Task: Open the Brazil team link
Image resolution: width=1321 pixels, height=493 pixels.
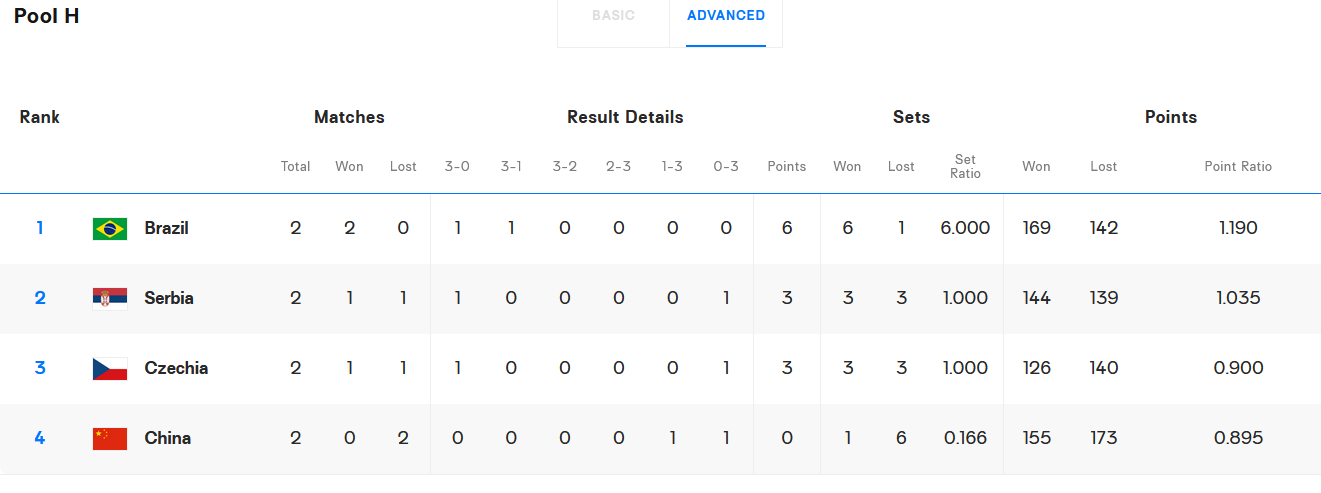Action: point(166,228)
